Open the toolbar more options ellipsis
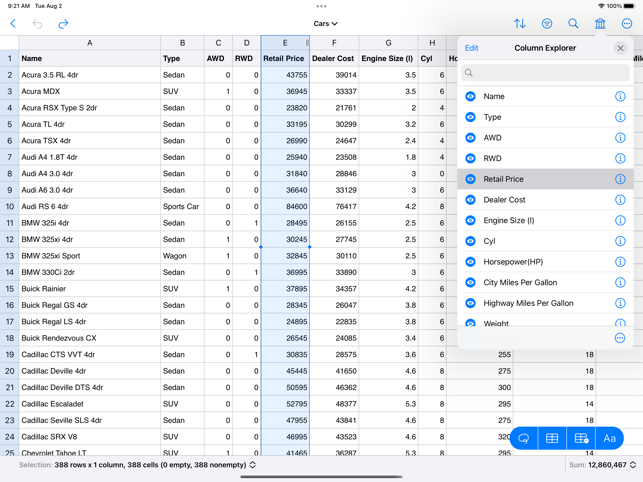The image size is (643, 482). tap(627, 23)
